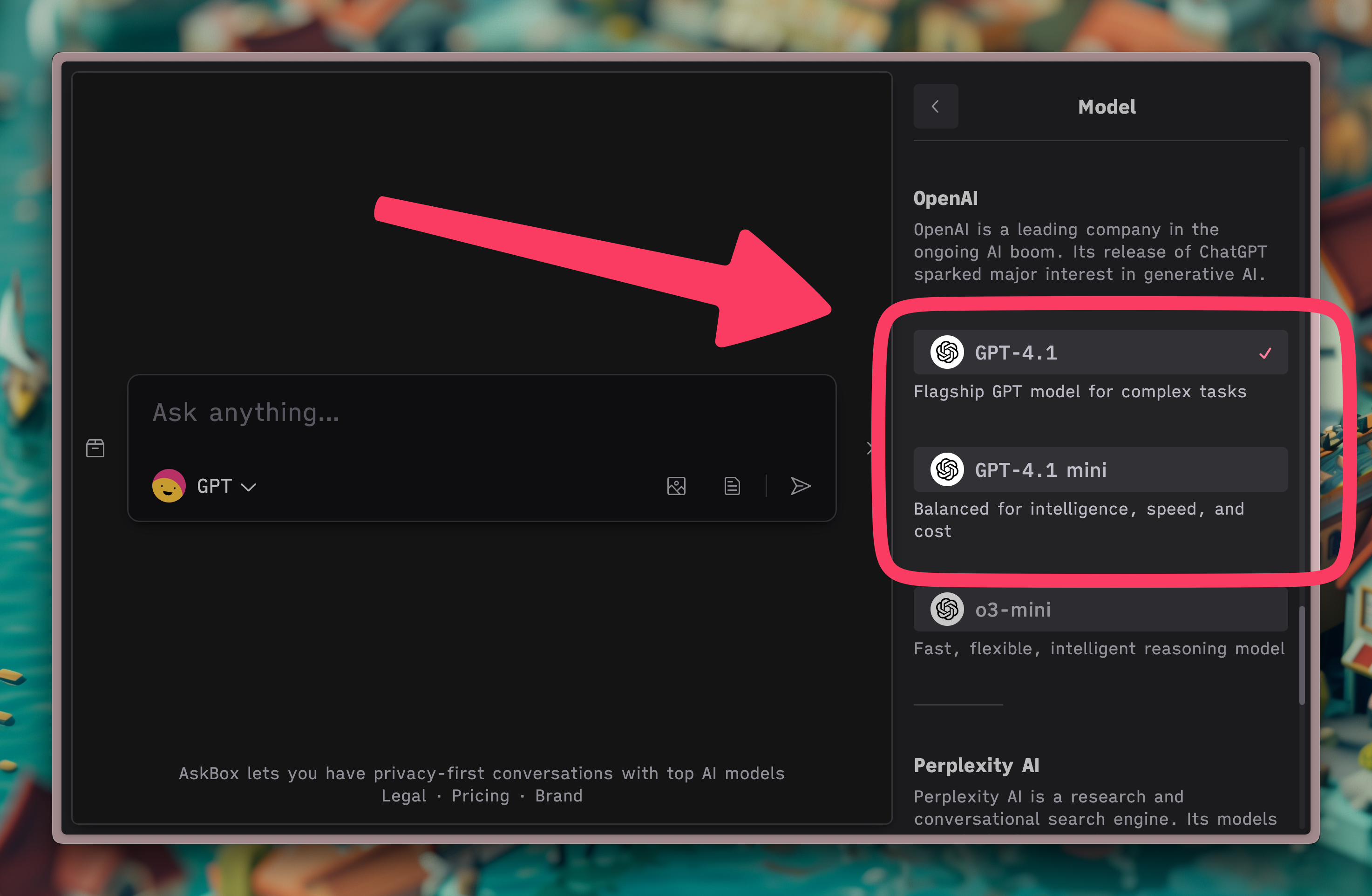
Task: Click the OpenAI section heading
Action: tap(945, 198)
